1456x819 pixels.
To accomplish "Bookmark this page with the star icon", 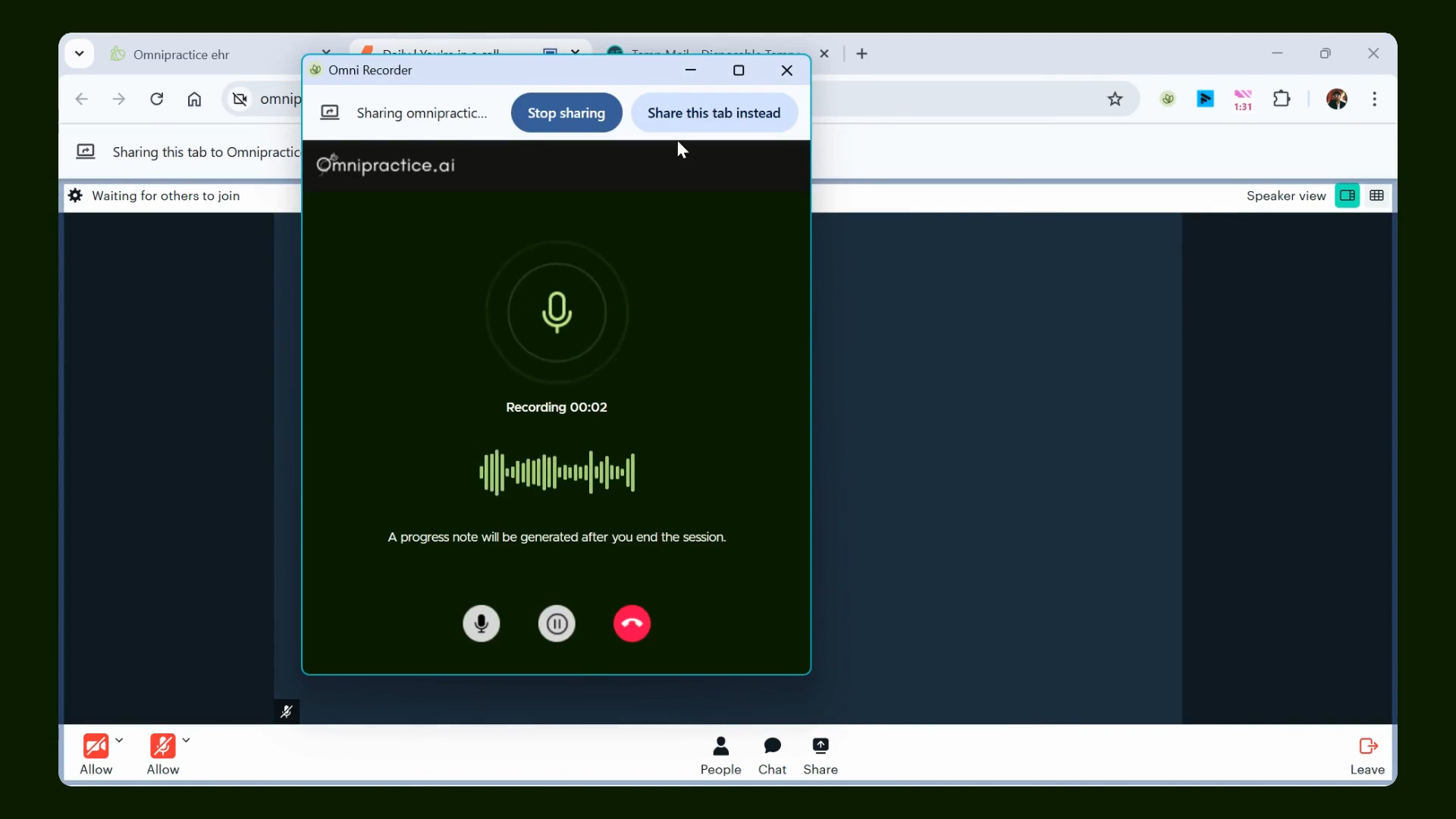I will 1115,99.
